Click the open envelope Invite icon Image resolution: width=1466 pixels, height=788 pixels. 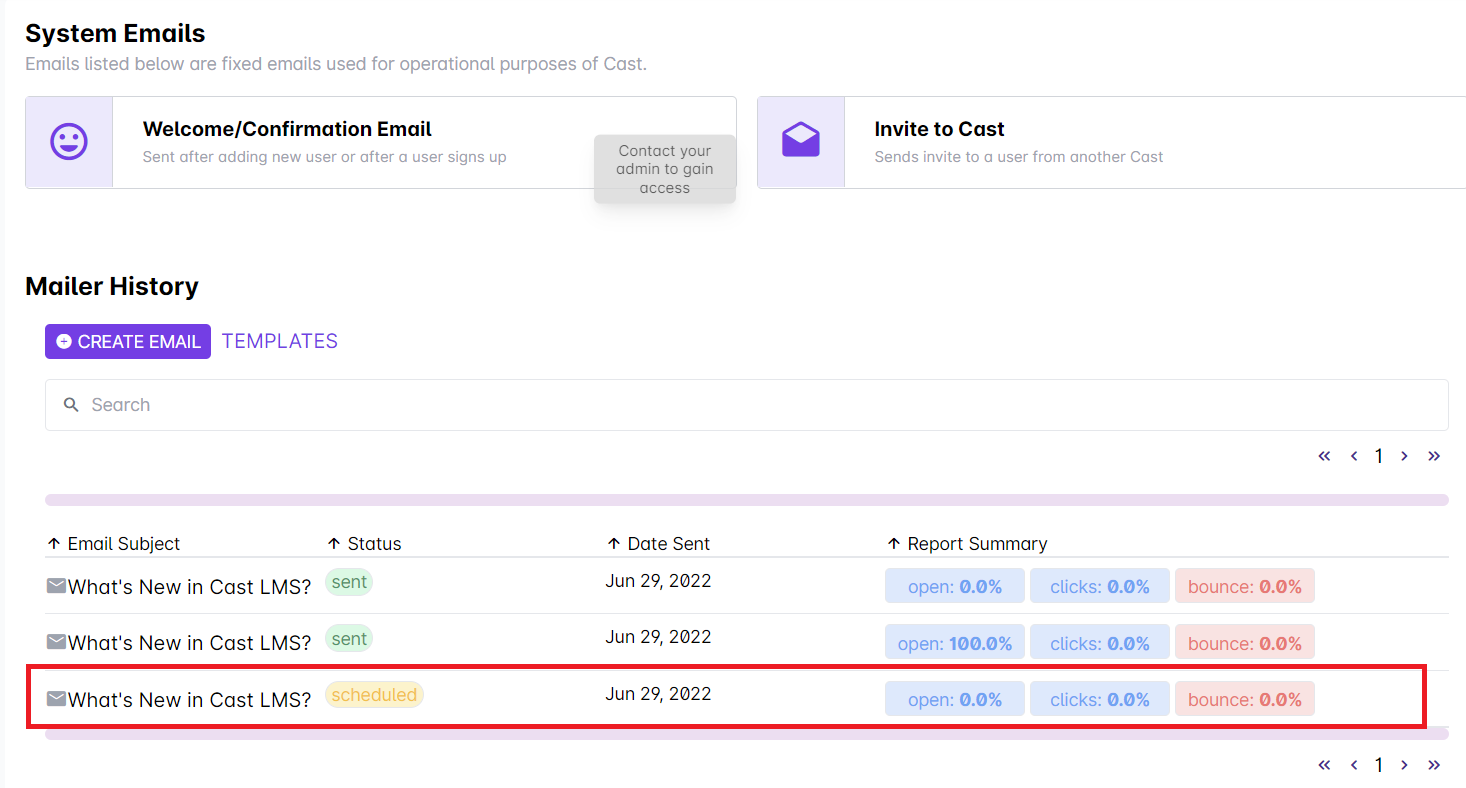tap(800, 142)
